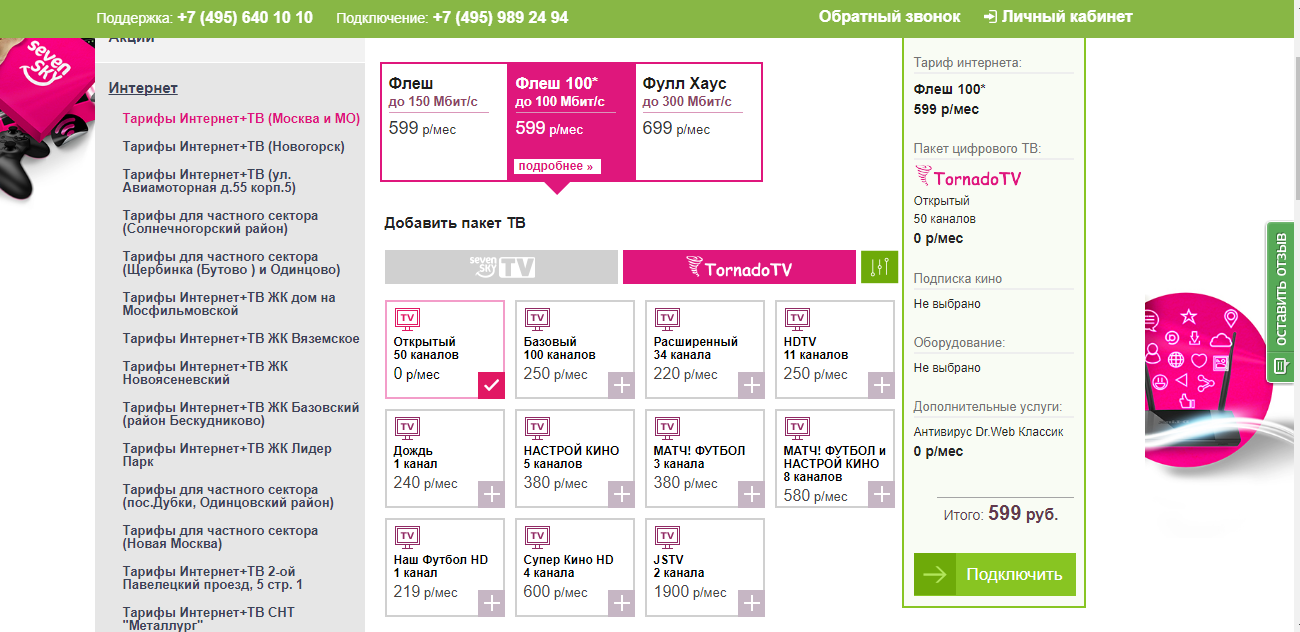
Task: Open tariffs for частного сектора Солнечногорский район
Action: 221,222
